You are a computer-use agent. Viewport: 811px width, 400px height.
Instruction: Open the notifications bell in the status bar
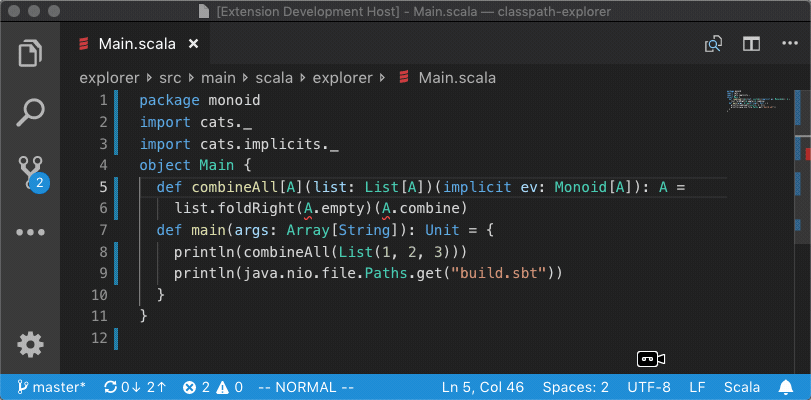785,387
